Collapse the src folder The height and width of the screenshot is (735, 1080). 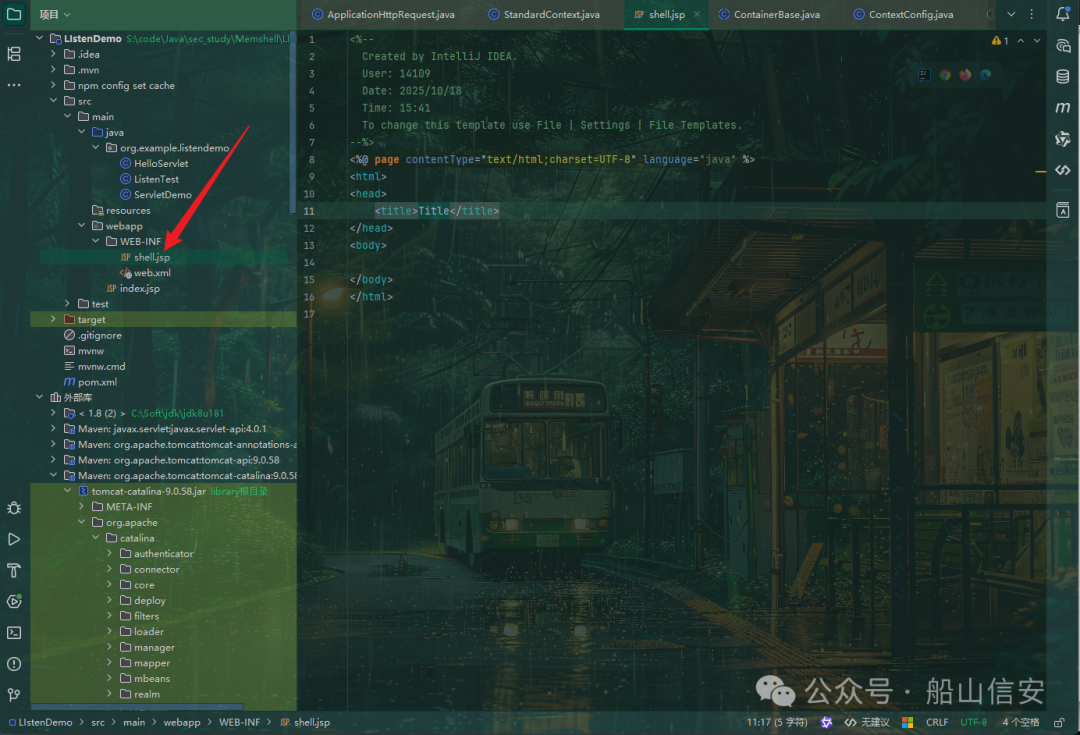53,101
